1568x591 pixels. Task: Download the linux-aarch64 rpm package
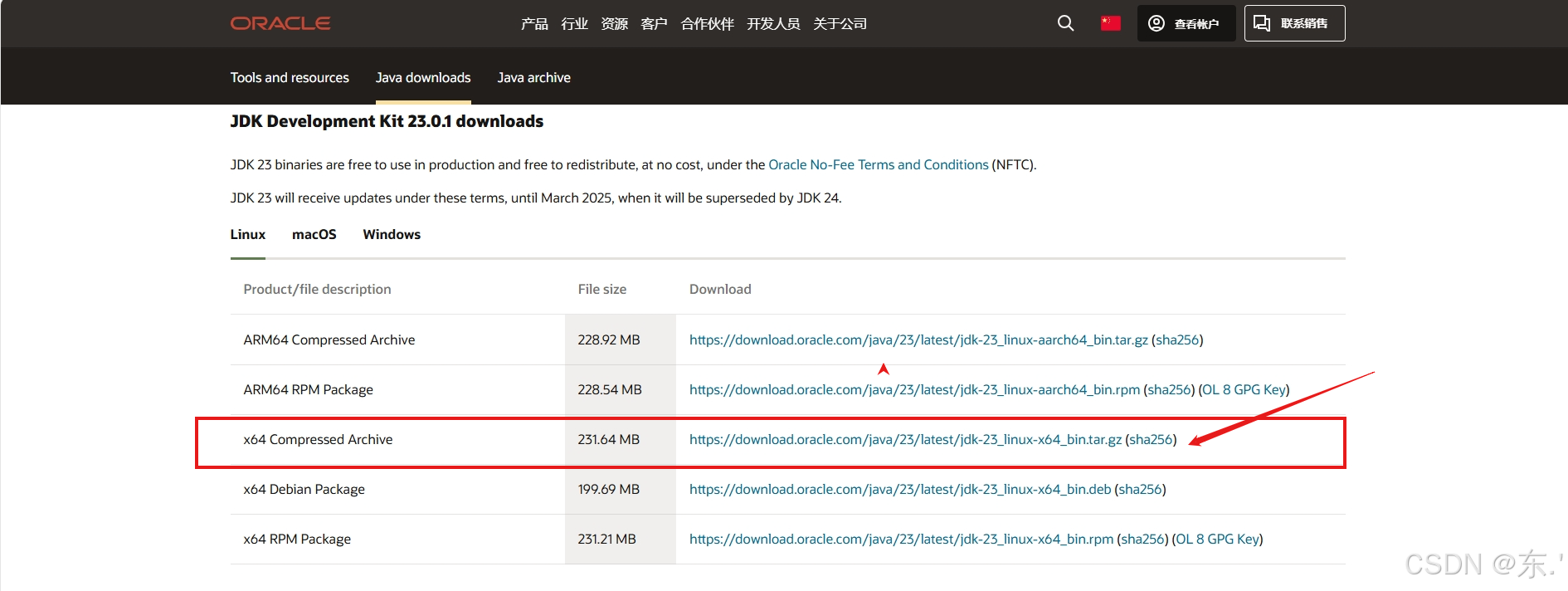tap(914, 389)
